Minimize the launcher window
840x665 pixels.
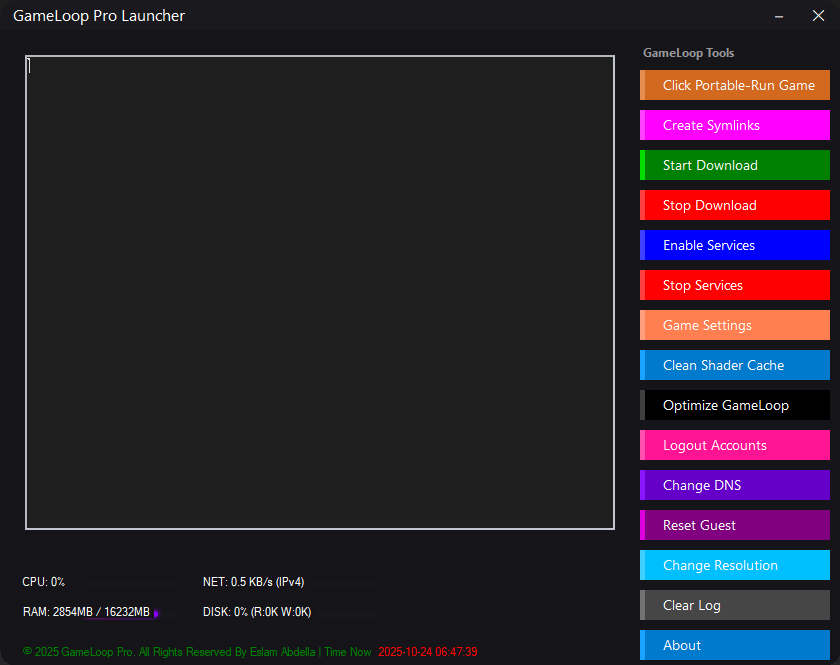[779, 17]
